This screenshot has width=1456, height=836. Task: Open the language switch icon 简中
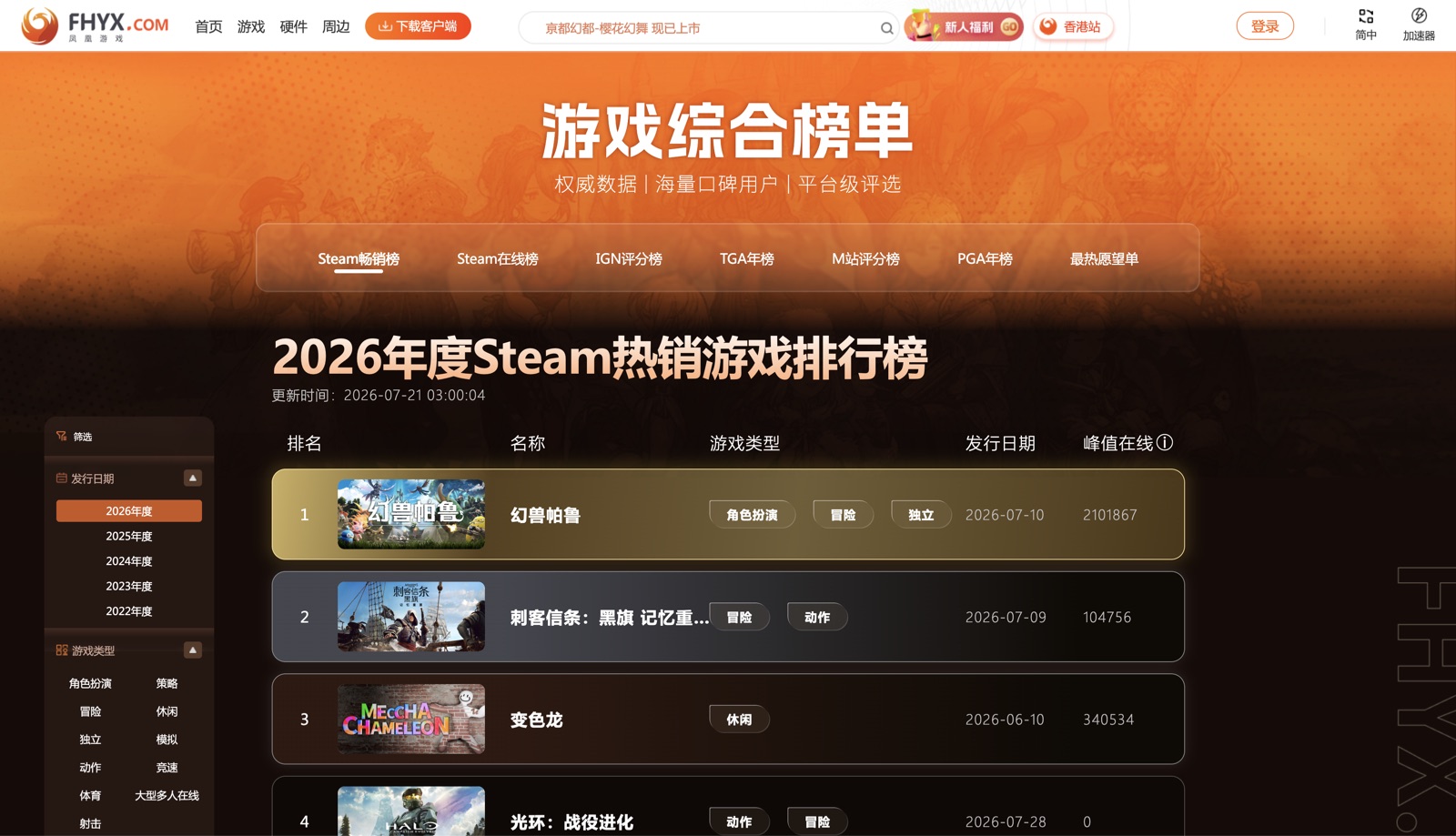(x=1366, y=25)
